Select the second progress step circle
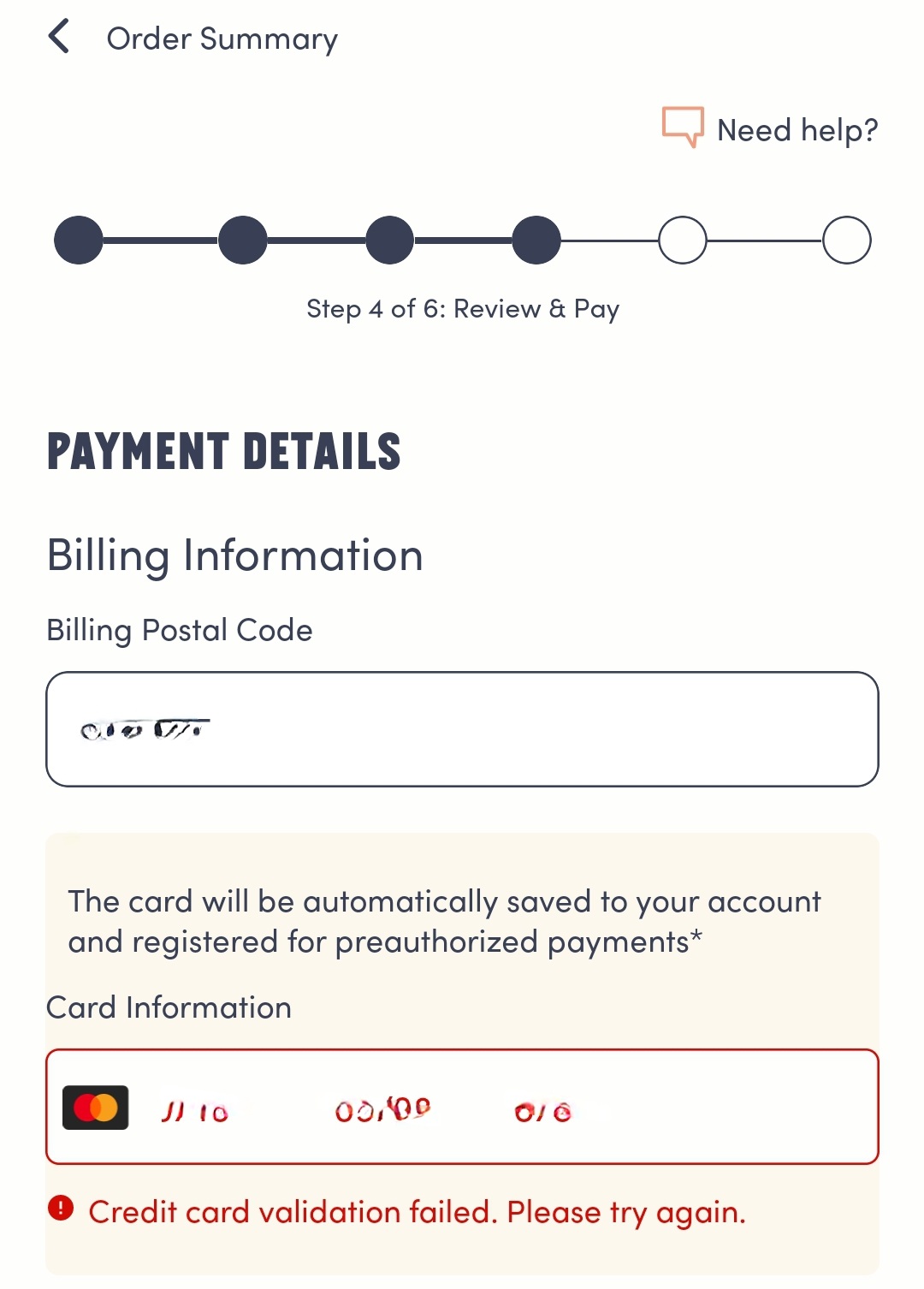This screenshot has width=924, height=1289. pos(243,241)
